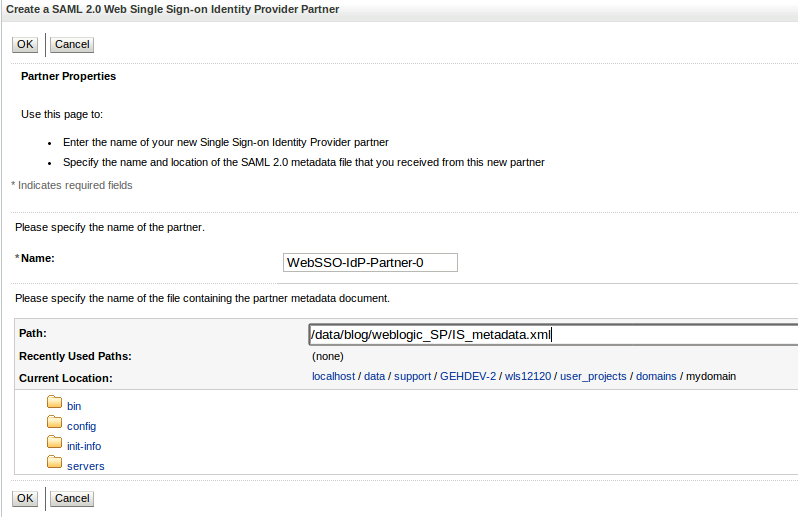Navigate to user_projects breadcrumb
Screen dimensions: 798x517
[593, 377]
